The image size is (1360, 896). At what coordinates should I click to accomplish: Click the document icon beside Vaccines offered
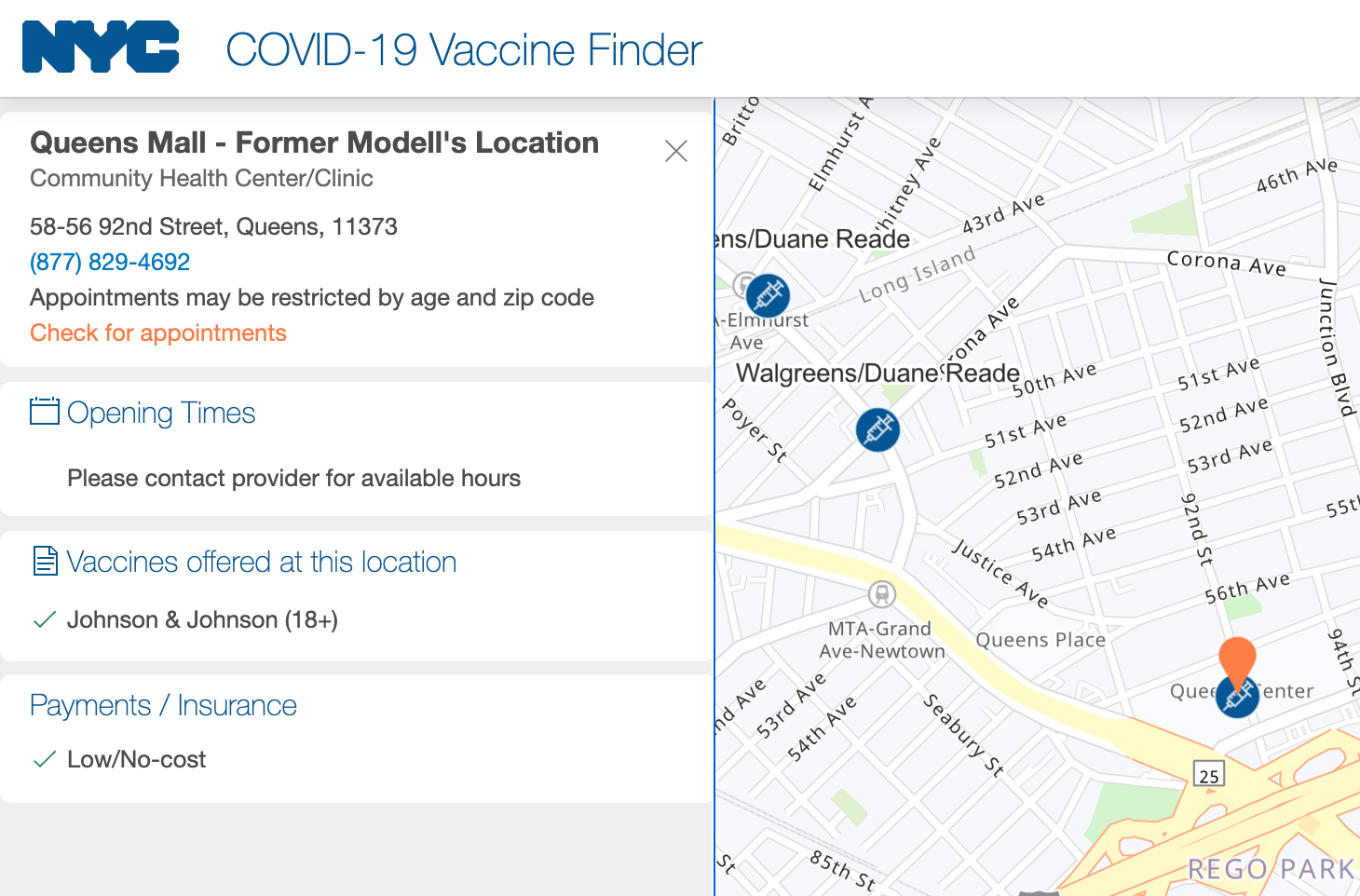point(44,561)
